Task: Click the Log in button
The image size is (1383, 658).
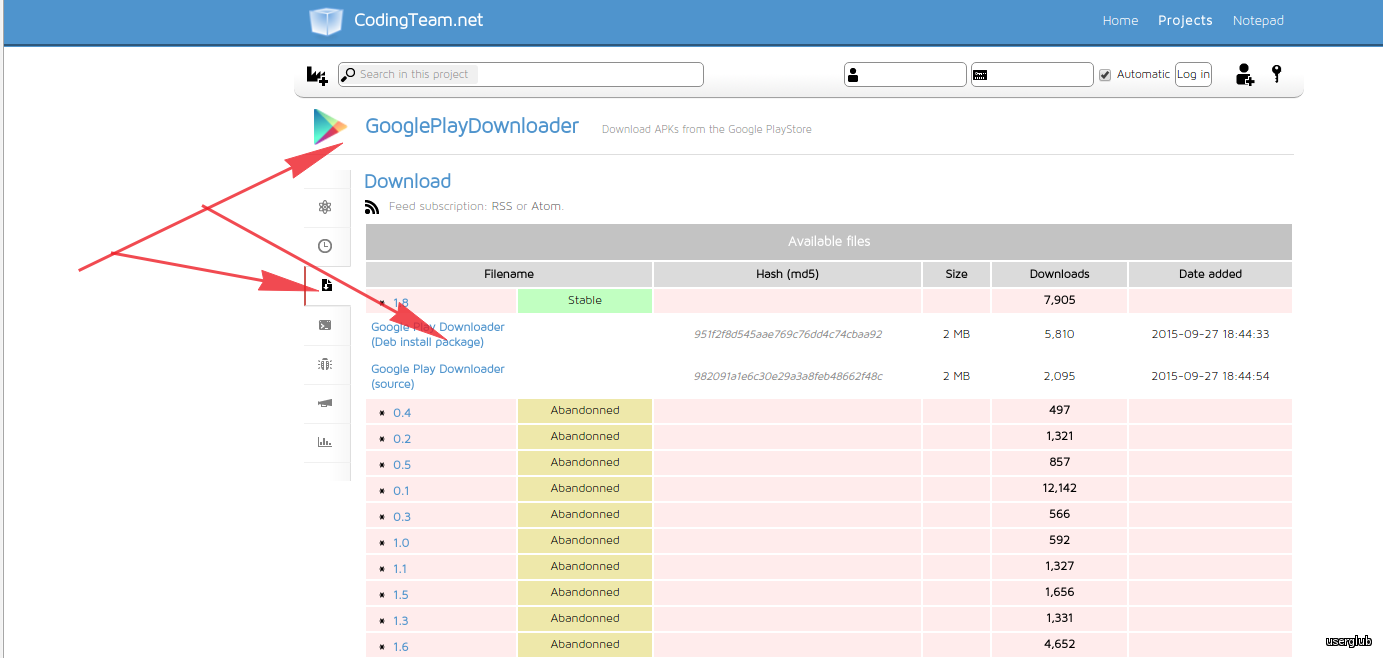Action: 1193,74
